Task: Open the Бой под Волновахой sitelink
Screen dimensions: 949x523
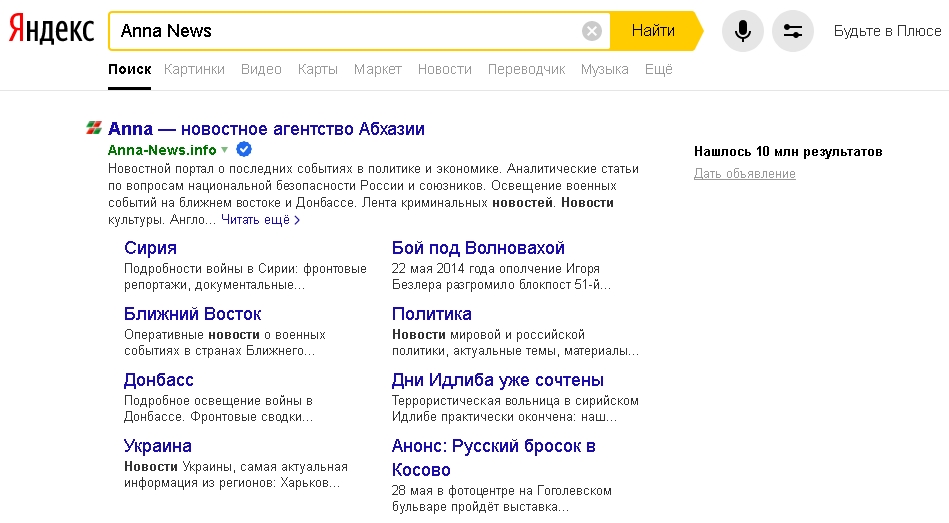Action: pyautogui.click(x=478, y=248)
